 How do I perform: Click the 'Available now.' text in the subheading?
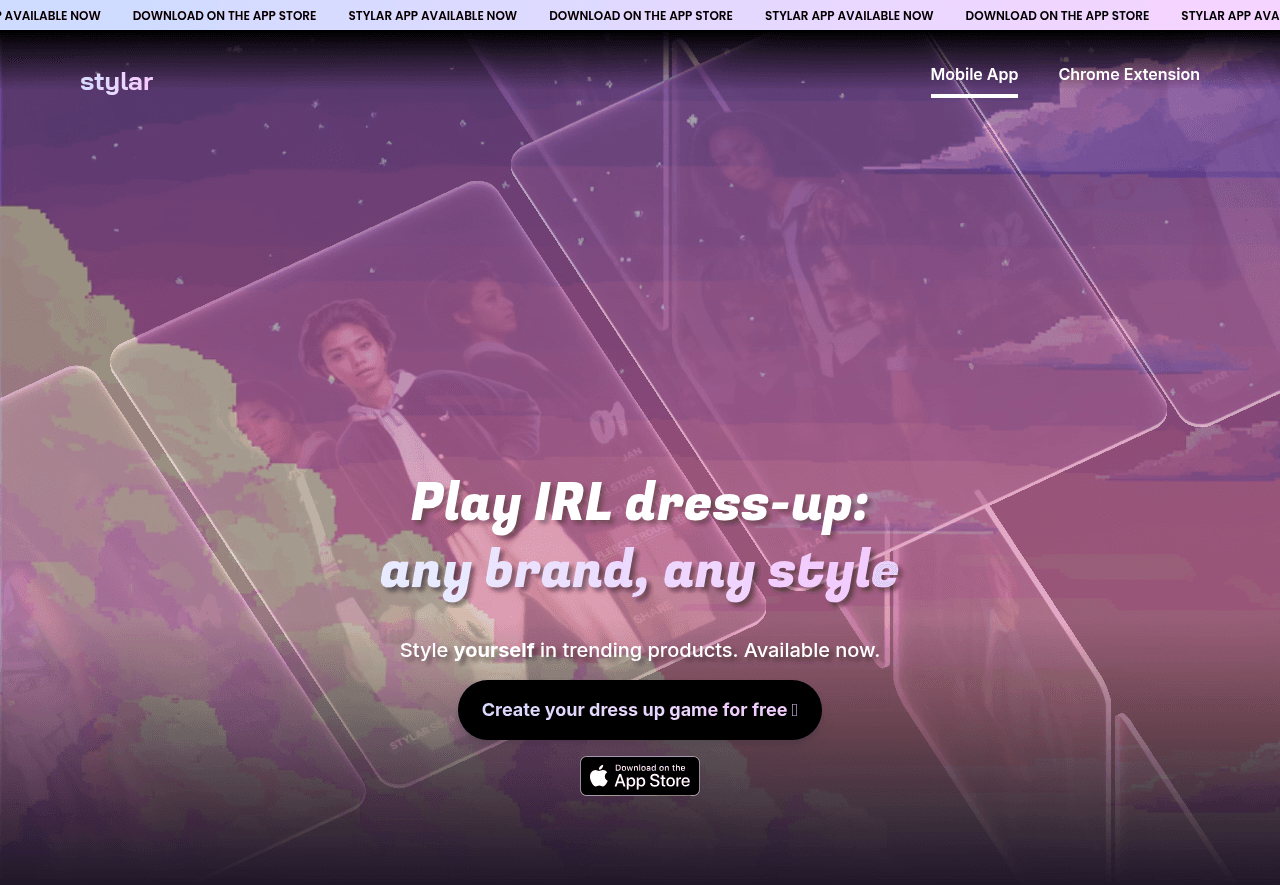812,650
